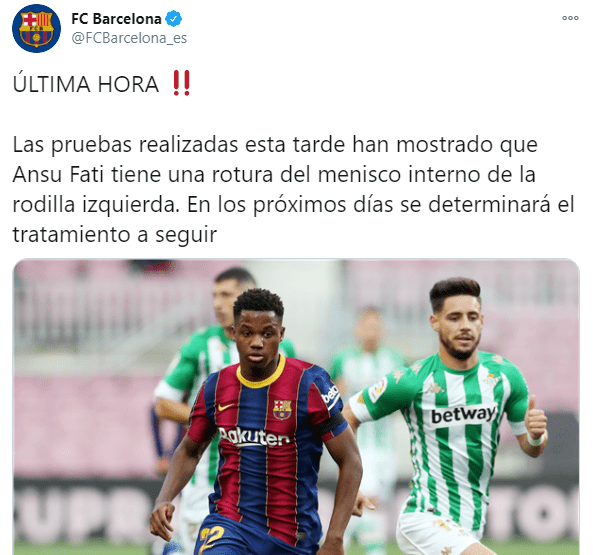593x555 pixels.
Task: Click the thumbs-up hand with wristband
Action: click(x=536, y=422)
